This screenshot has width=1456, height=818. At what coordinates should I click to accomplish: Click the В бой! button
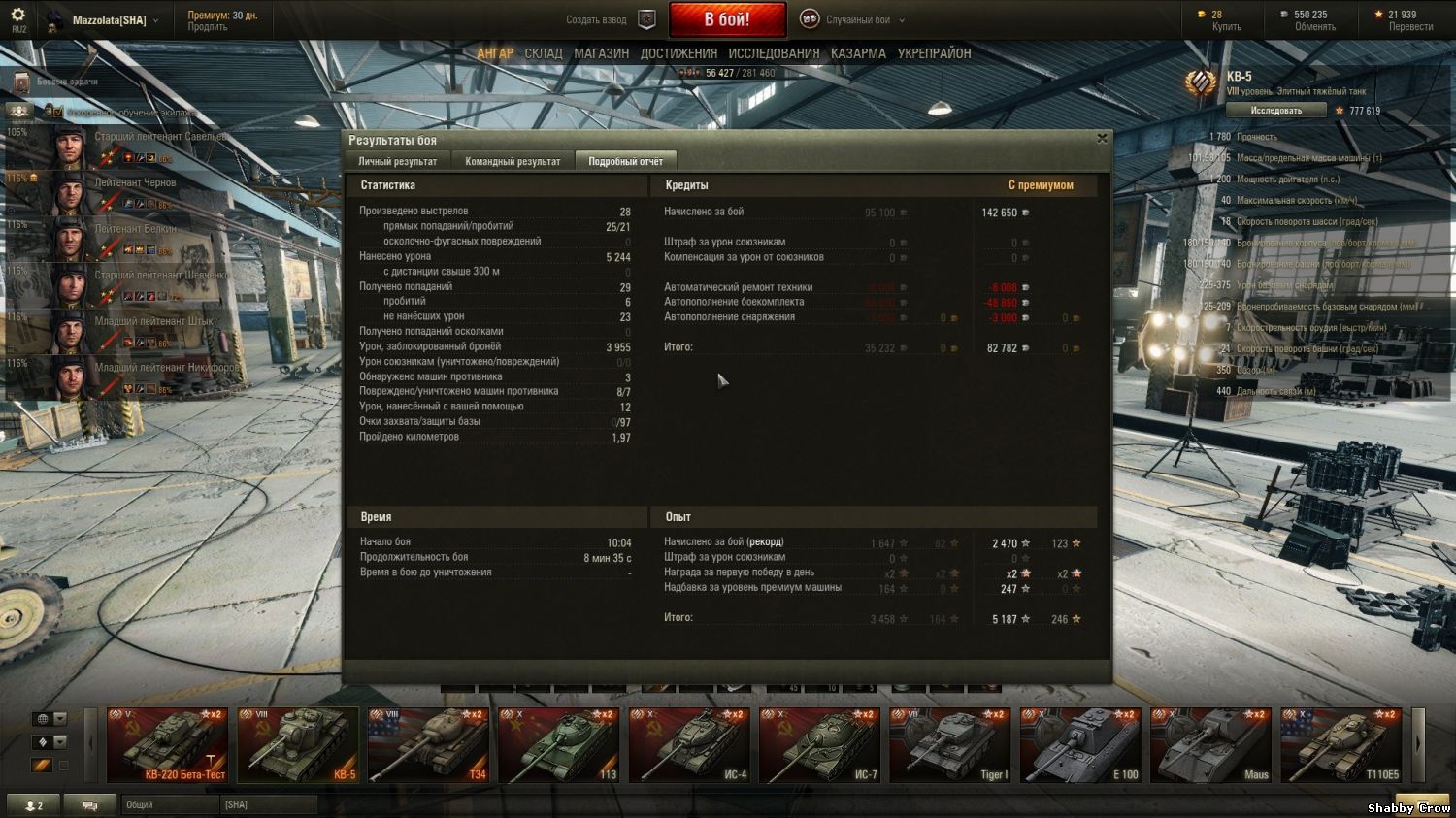(x=727, y=19)
